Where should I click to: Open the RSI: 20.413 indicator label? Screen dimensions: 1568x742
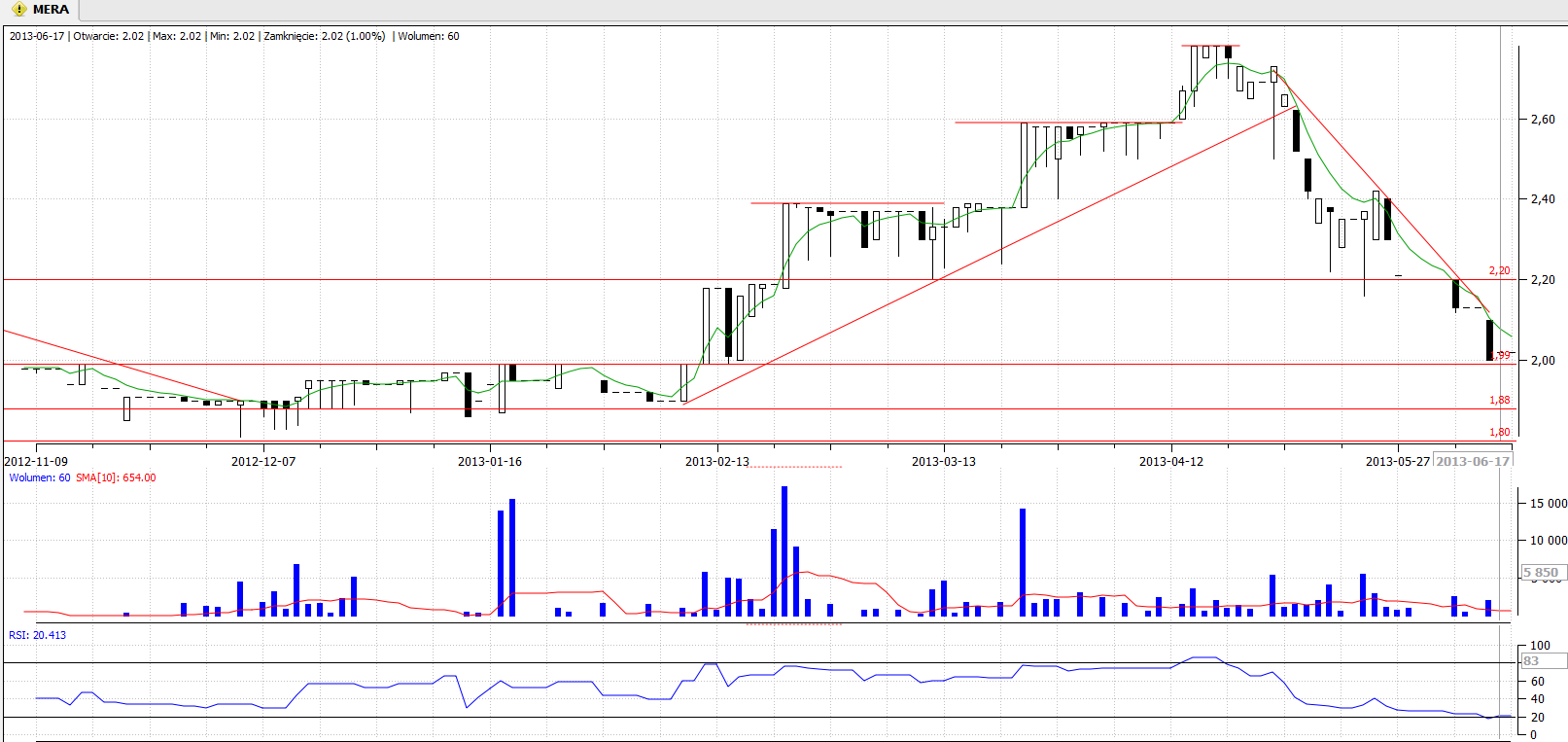(38, 635)
